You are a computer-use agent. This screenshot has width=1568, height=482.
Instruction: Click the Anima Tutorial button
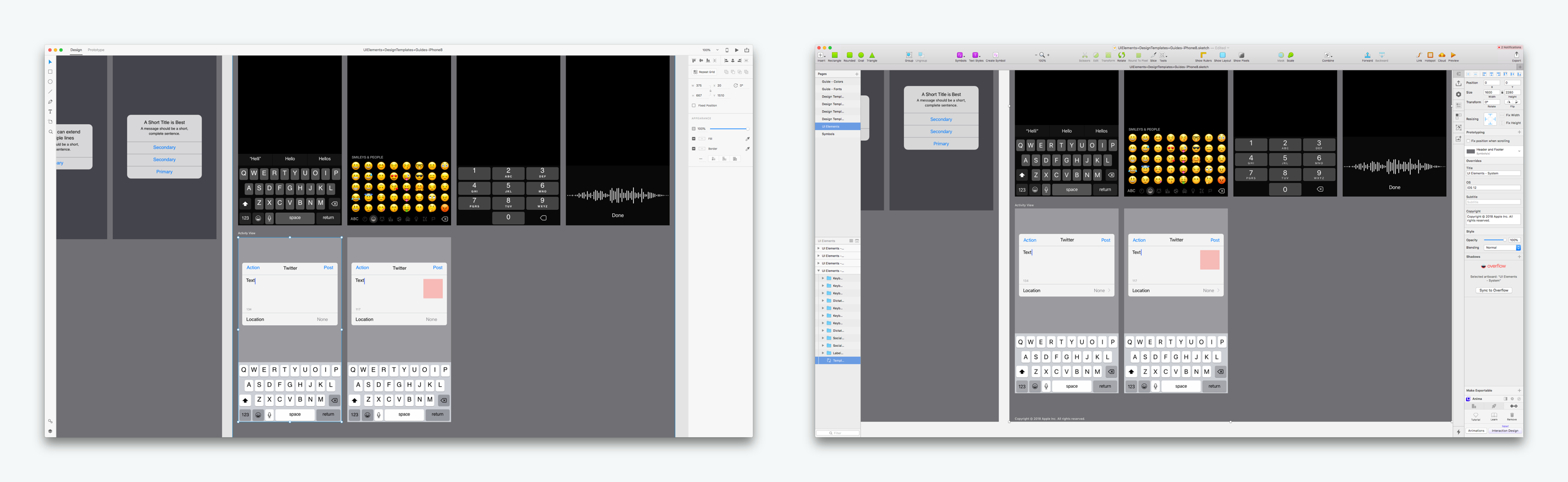pos(1476,417)
